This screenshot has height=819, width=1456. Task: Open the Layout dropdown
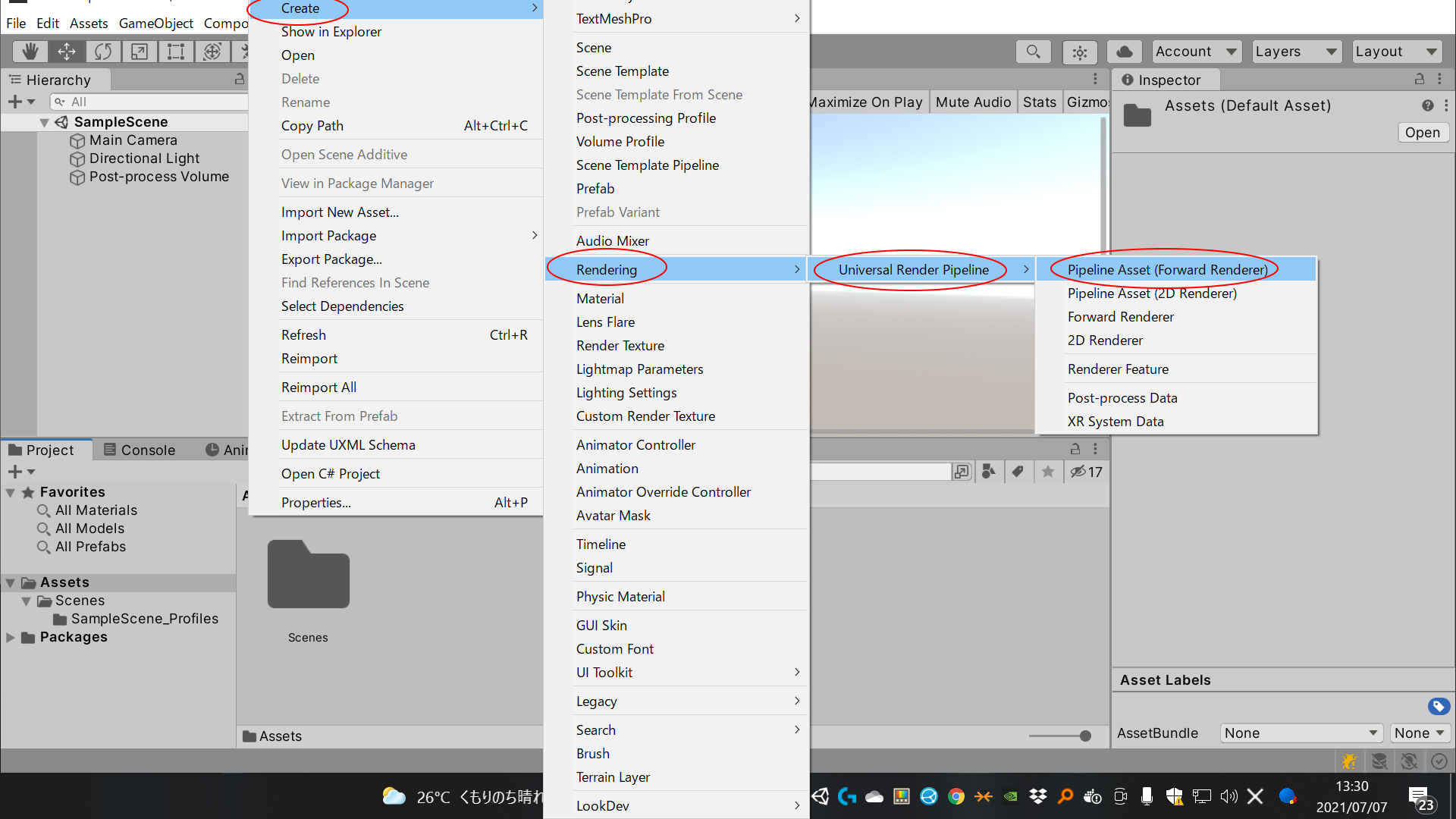click(1396, 52)
